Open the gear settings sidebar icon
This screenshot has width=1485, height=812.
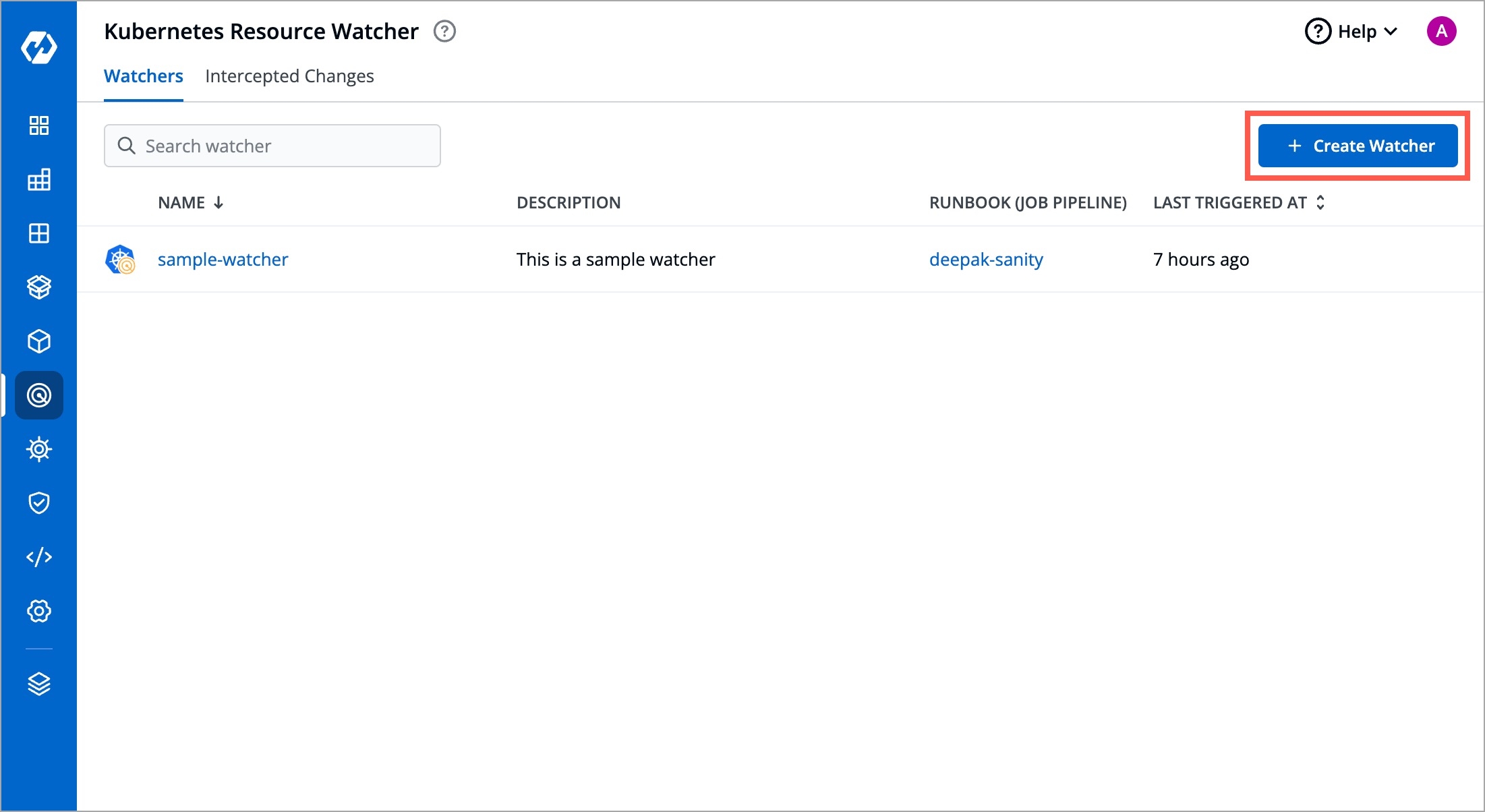point(39,611)
